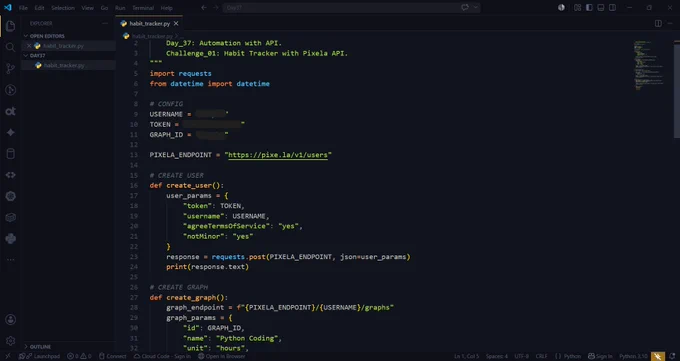Open errors and warnings count in status bar
Viewport: 680px width, 361px height.
79,356
